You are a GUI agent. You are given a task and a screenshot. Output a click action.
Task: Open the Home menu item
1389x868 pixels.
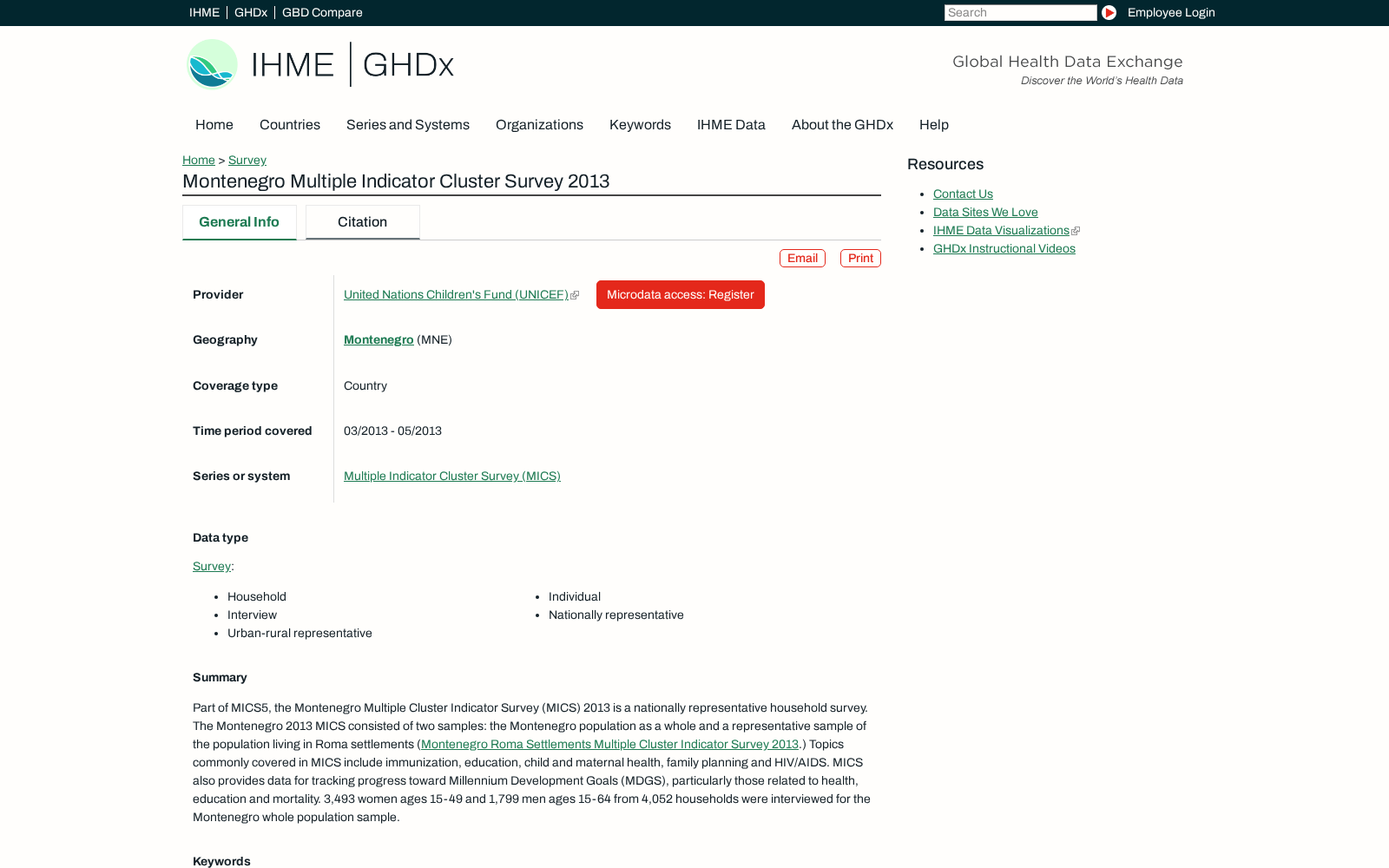[214, 124]
